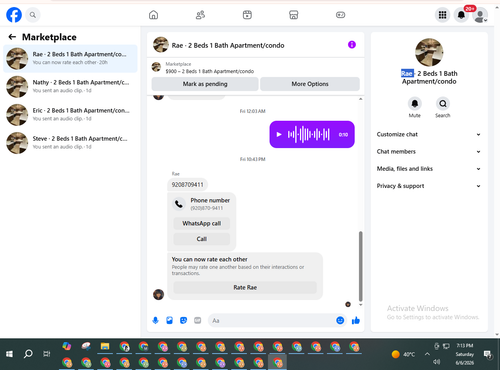Click Mark as pending button
Viewport: 500px width, 370px height.
tap(205, 84)
